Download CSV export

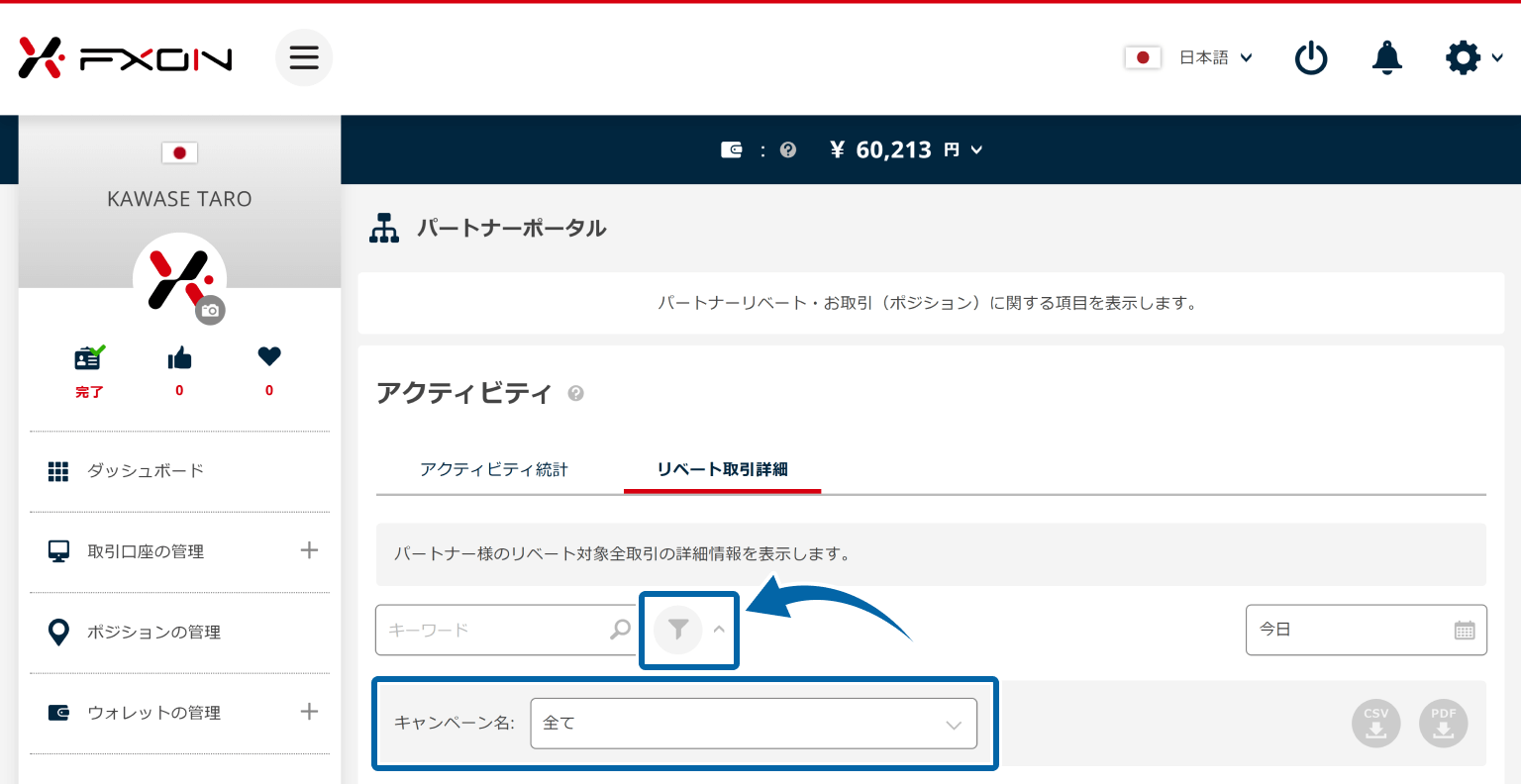1376,724
